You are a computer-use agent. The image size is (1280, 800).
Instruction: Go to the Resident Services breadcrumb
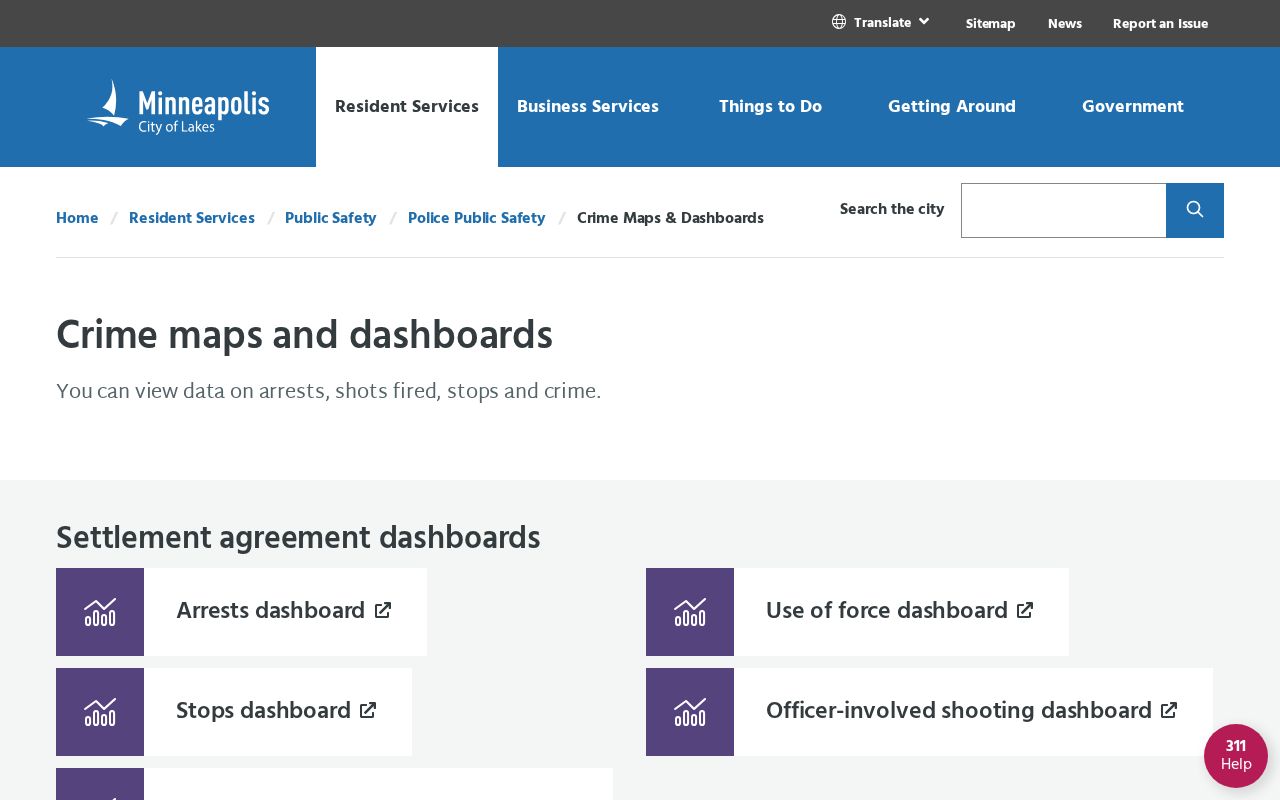pyautogui.click(x=192, y=218)
